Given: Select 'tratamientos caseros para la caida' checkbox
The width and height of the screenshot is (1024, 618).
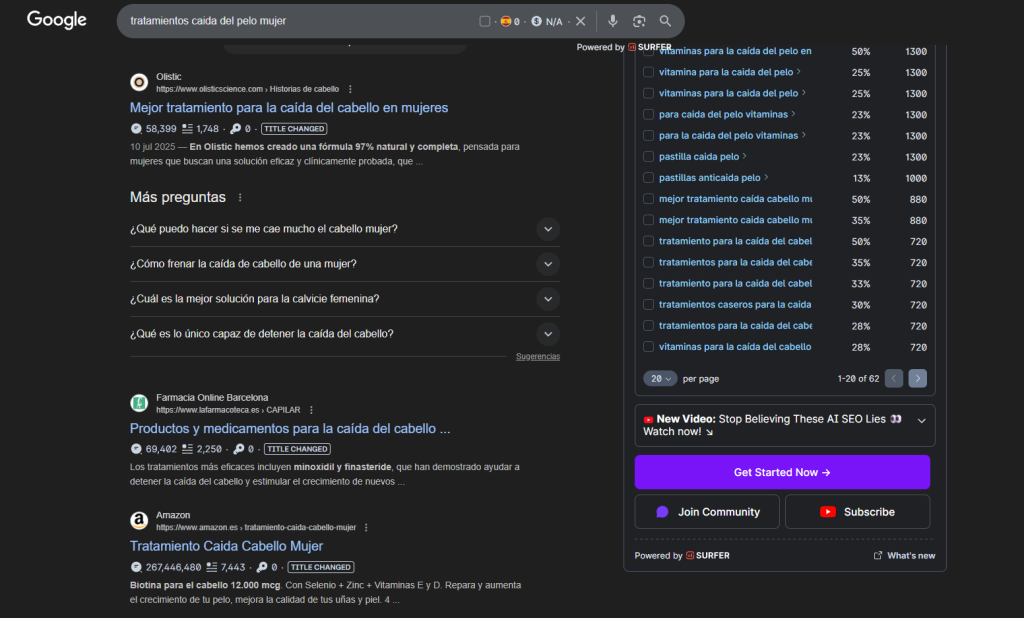Looking at the screenshot, I should 648,304.
